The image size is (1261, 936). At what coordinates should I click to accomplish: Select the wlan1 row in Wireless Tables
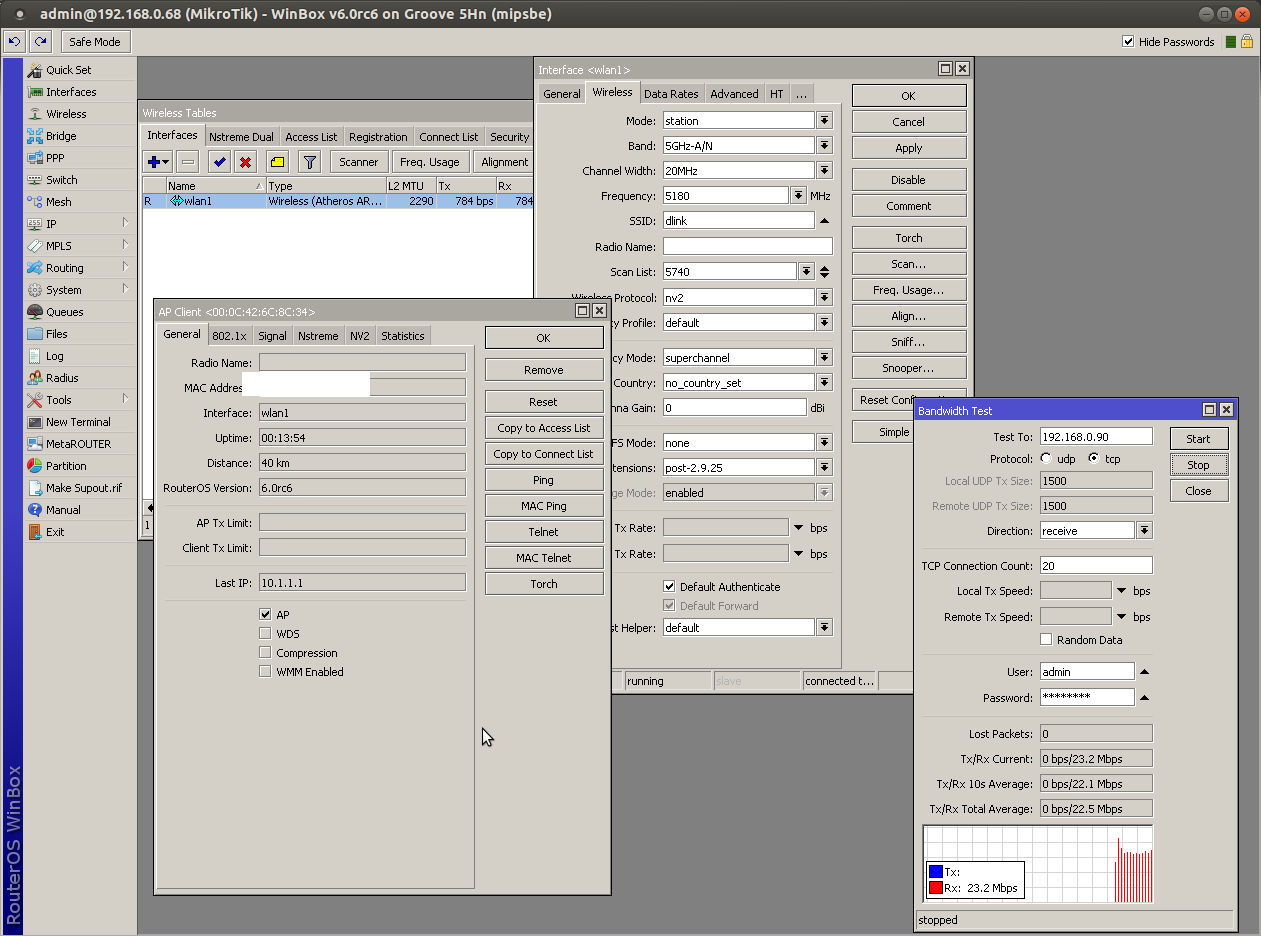pyautogui.click(x=338, y=201)
